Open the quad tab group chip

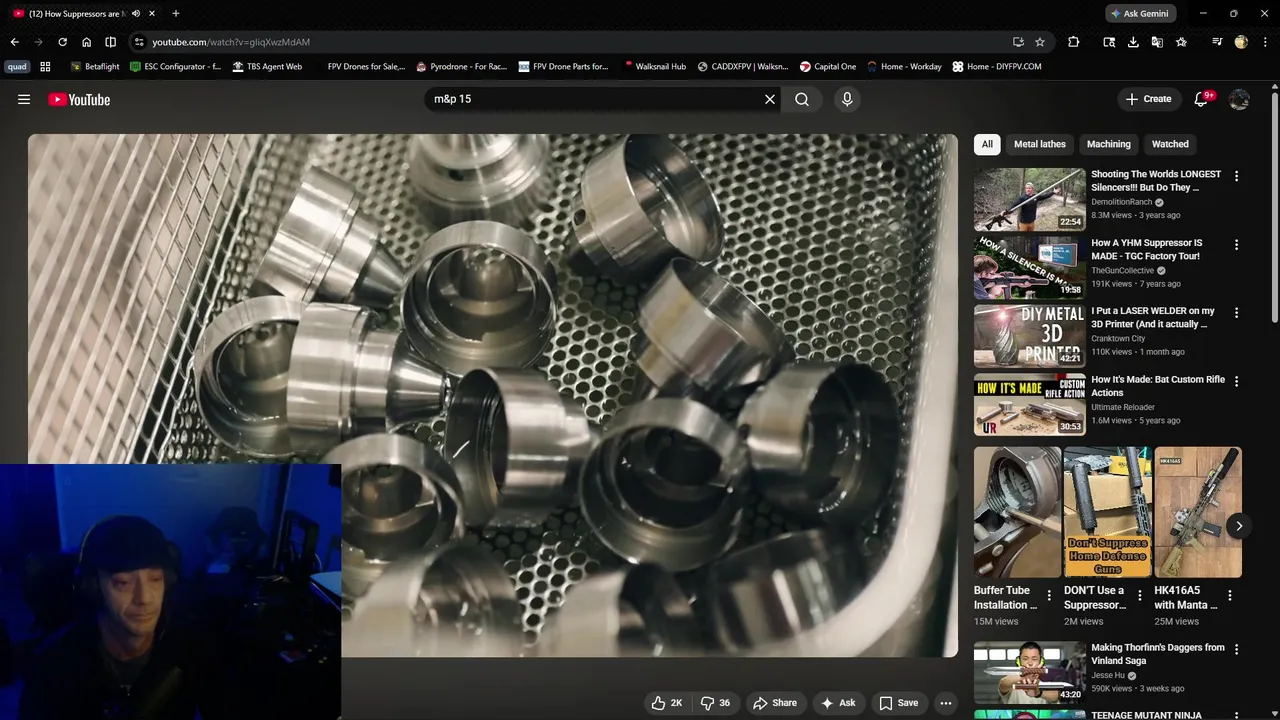pyautogui.click(x=17, y=66)
